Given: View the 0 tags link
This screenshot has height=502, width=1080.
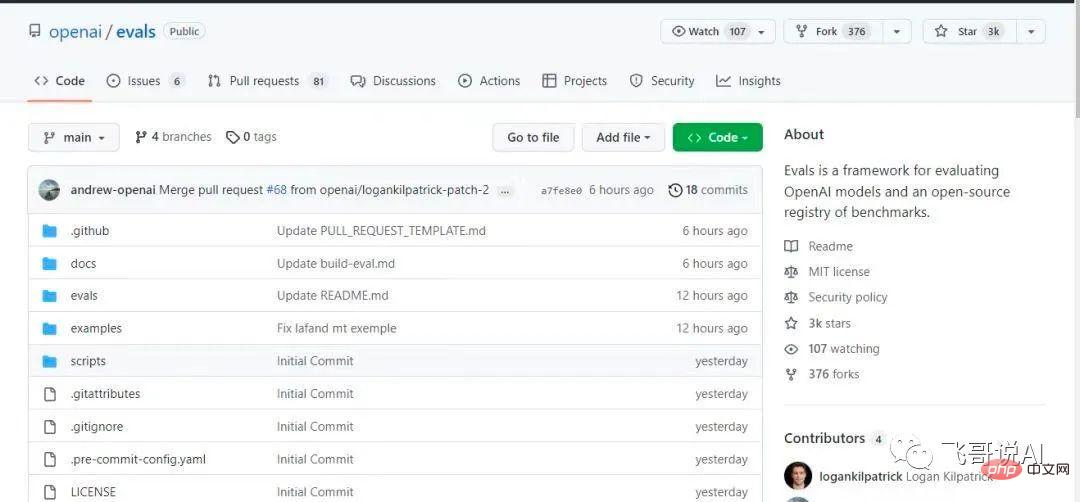Looking at the screenshot, I should pos(251,137).
